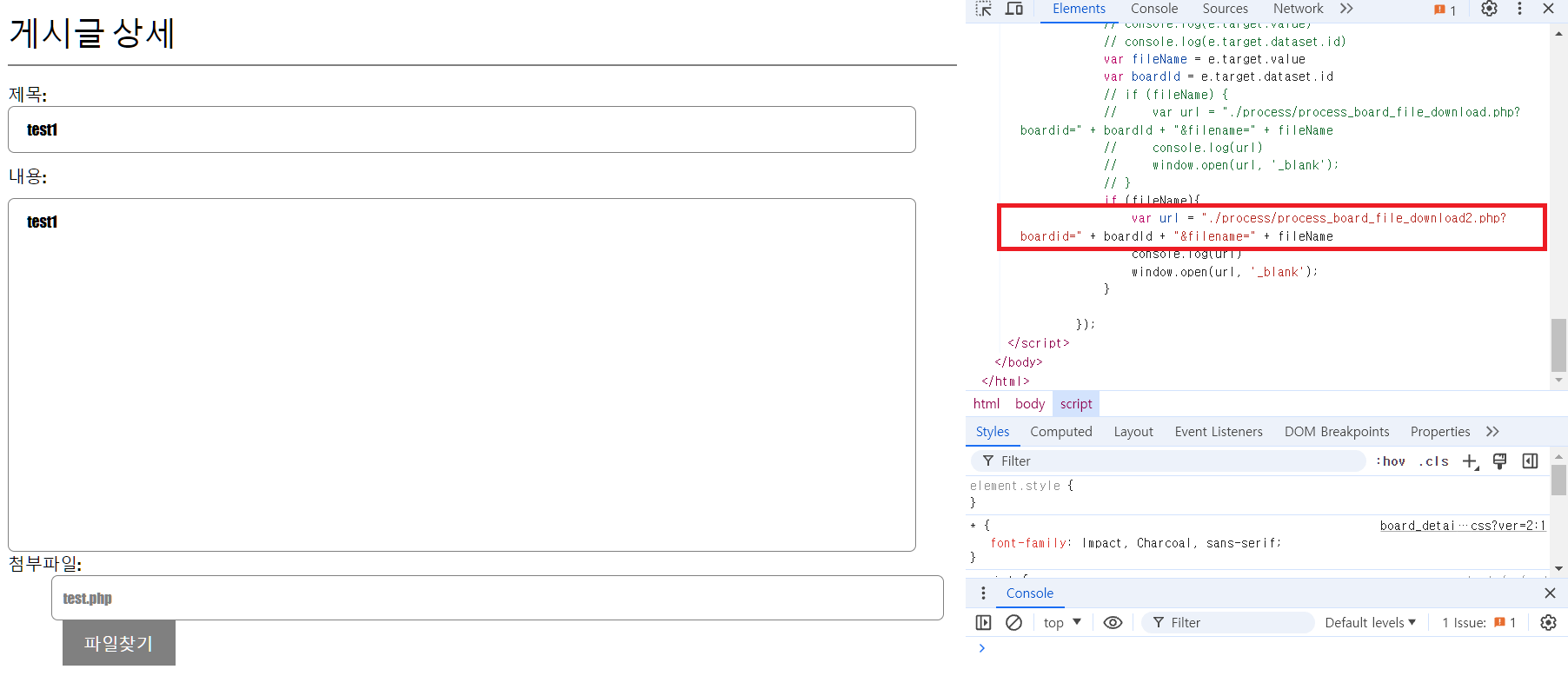Open the DevTools settings gear
The image size is (1568, 676).
tap(1489, 9)
